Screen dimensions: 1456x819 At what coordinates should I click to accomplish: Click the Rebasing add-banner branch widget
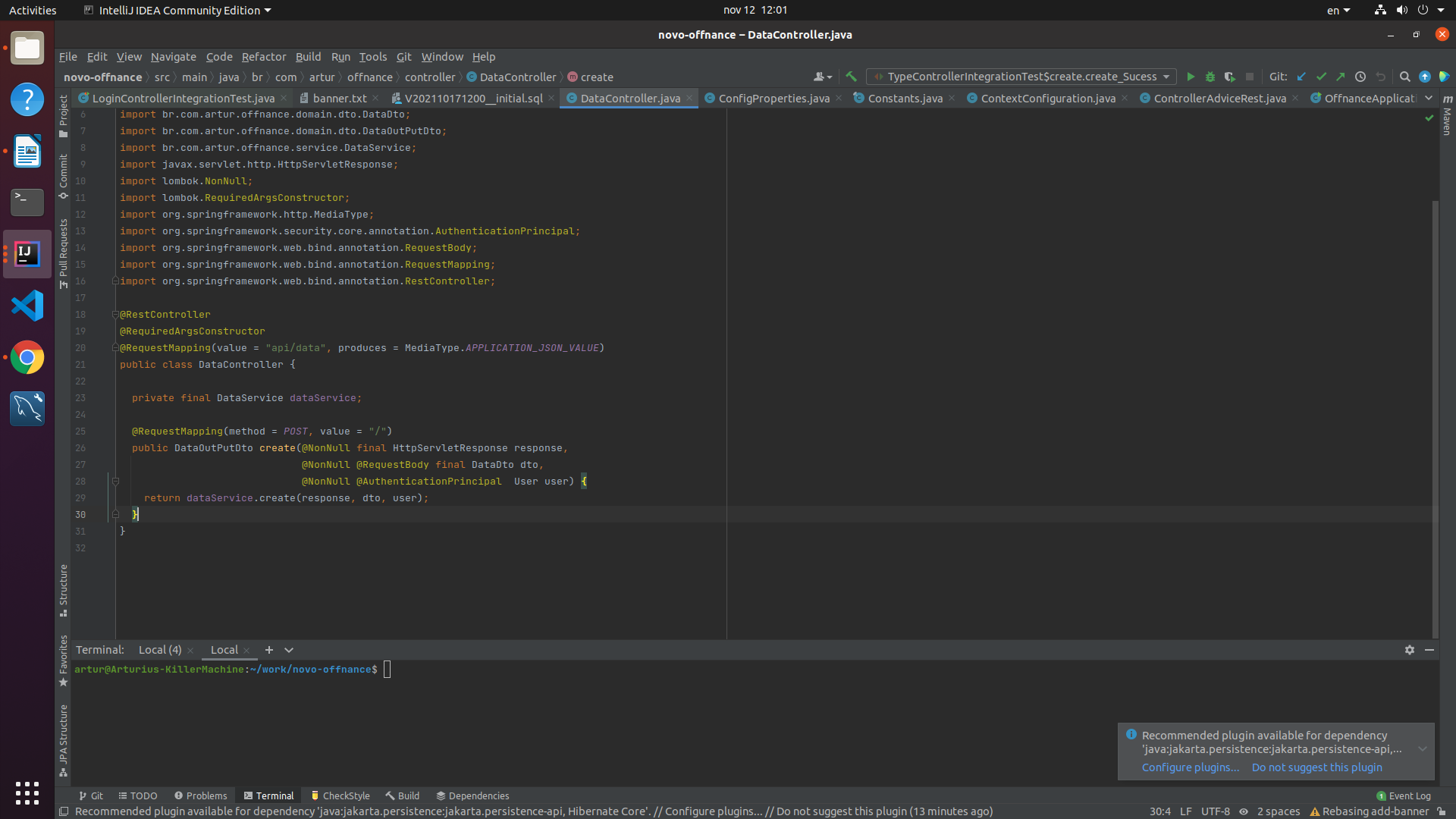pos(1370,811)
